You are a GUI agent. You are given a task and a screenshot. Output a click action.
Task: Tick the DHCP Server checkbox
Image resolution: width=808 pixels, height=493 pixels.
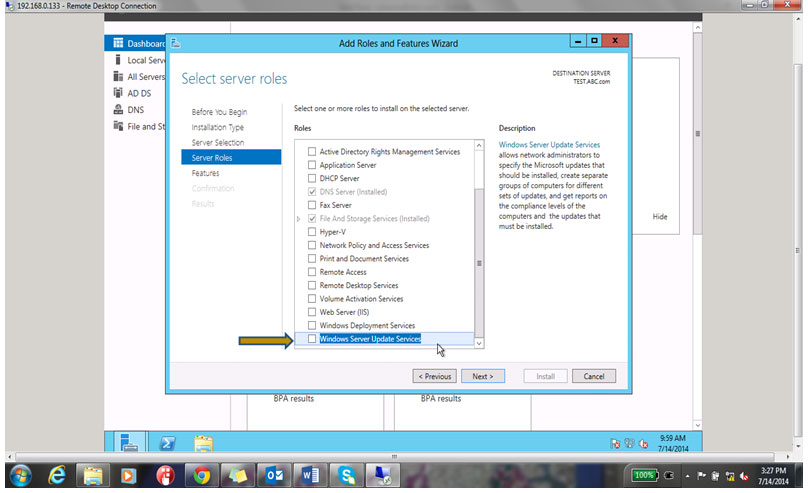click(x=312, y=178)
